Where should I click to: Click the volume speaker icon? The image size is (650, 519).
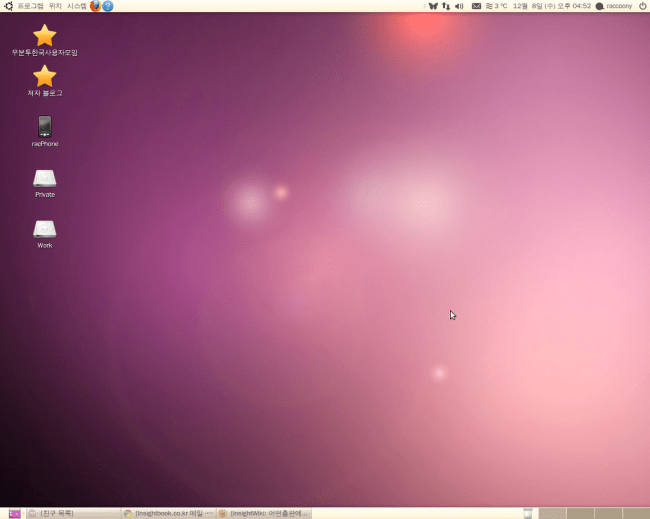(459, 6)
